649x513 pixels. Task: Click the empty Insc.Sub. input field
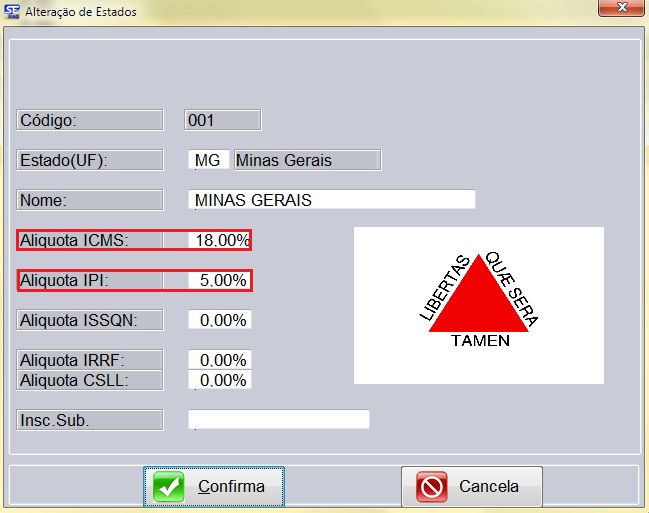(279, 419)
